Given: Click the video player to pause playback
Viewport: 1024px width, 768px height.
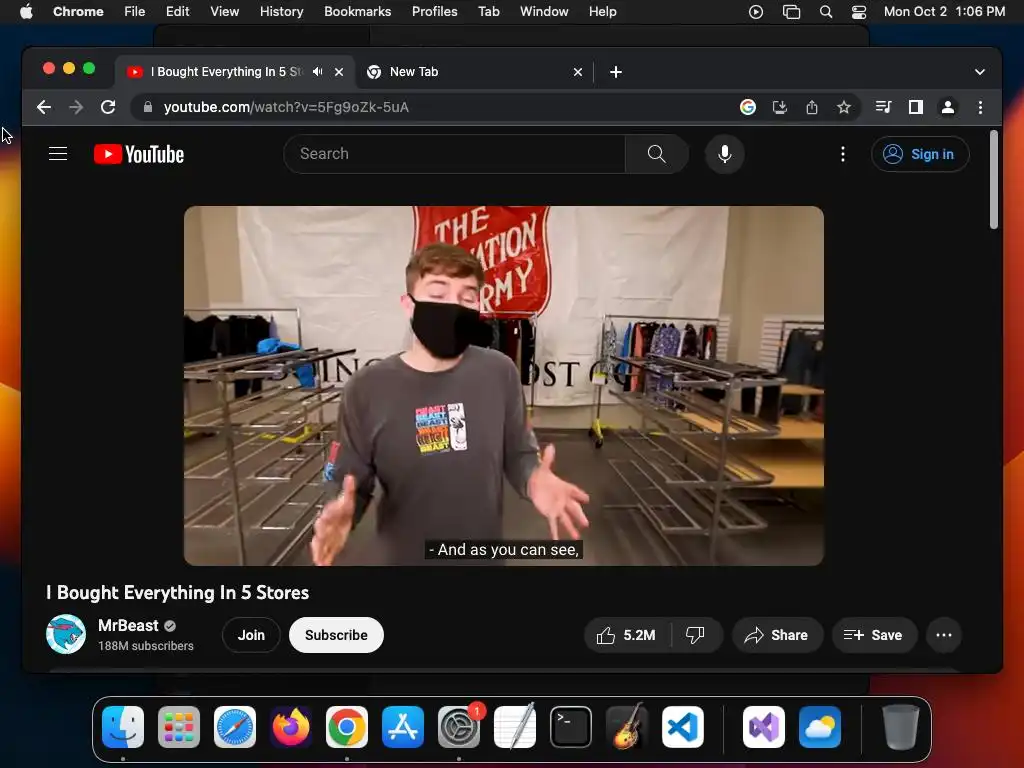Looking at the screenshot, I should click(504, 385).
